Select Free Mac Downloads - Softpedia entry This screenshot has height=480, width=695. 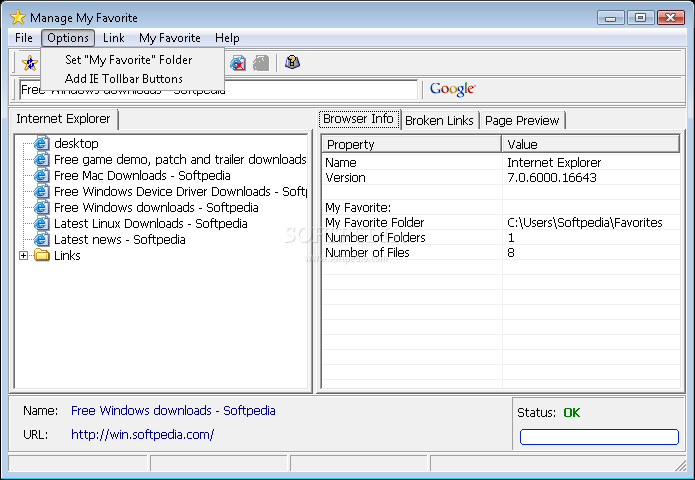click(142, 175)
